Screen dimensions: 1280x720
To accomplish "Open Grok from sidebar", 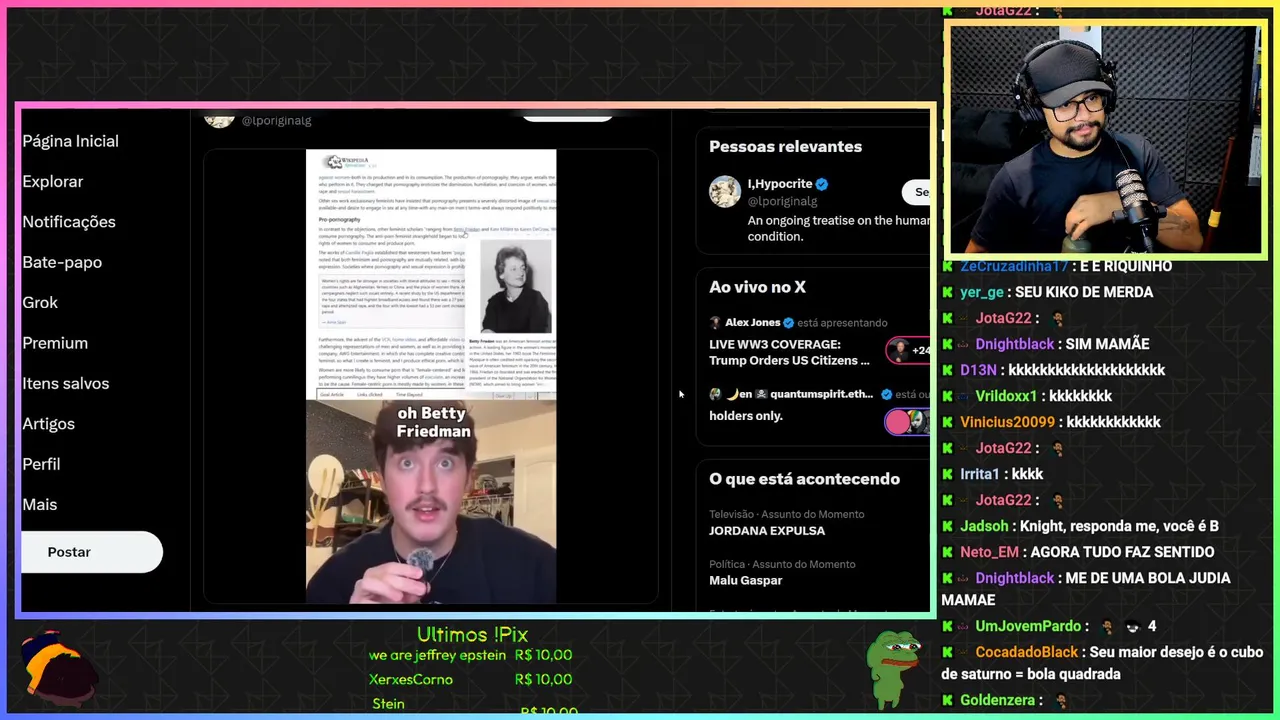I will point(40,302).
